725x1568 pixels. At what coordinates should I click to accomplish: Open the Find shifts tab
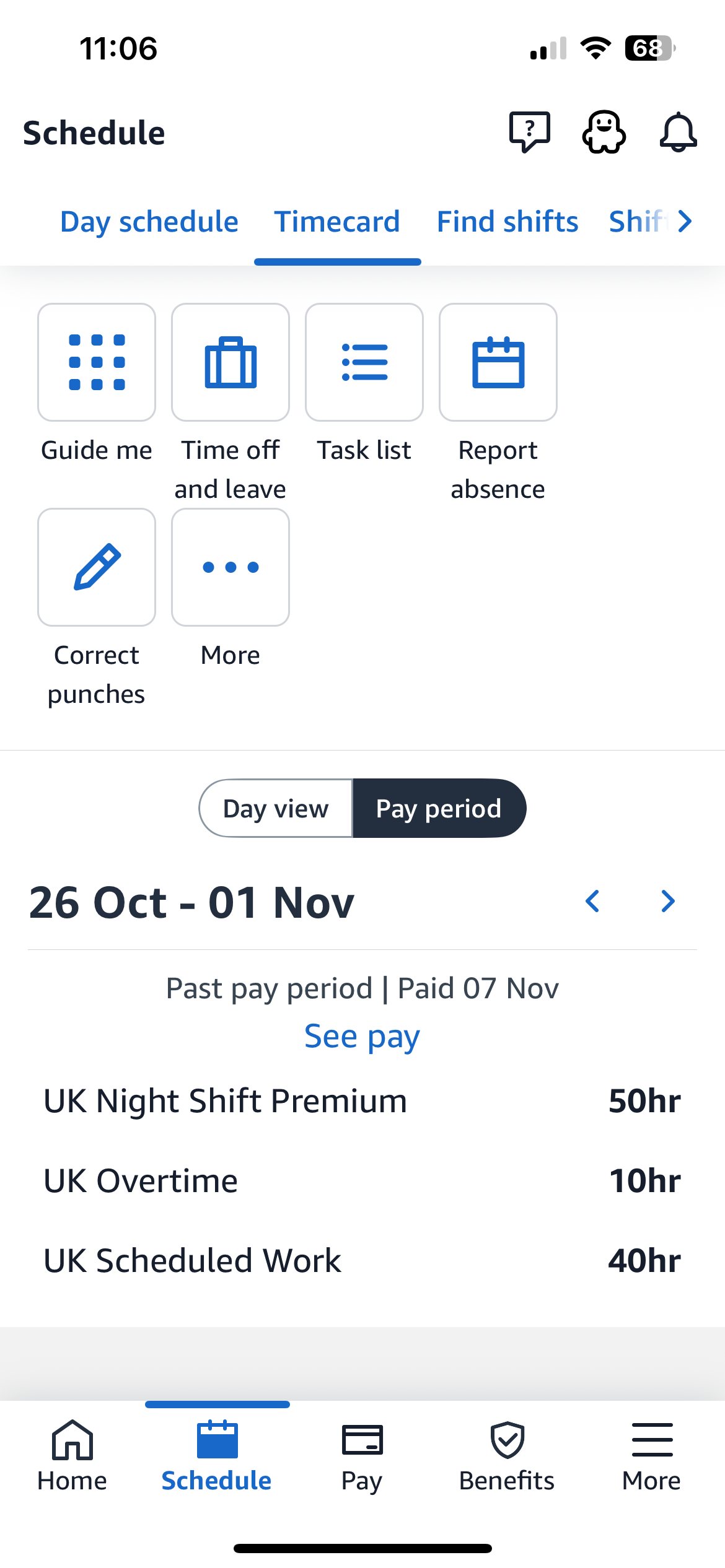click(x=507, y=222)
